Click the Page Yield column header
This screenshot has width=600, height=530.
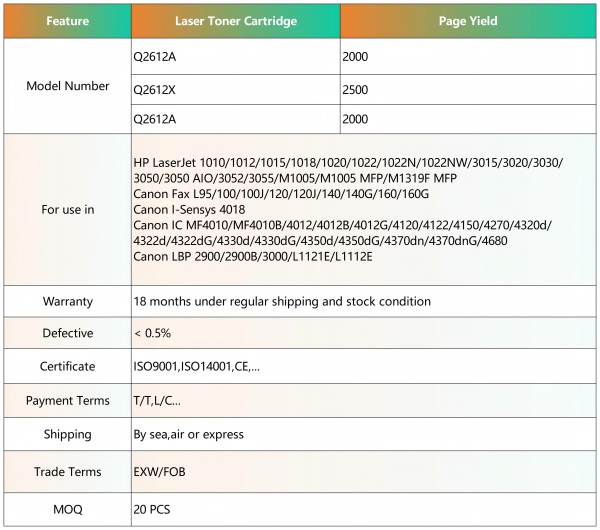pyautogui.click(x=468, y=21)
